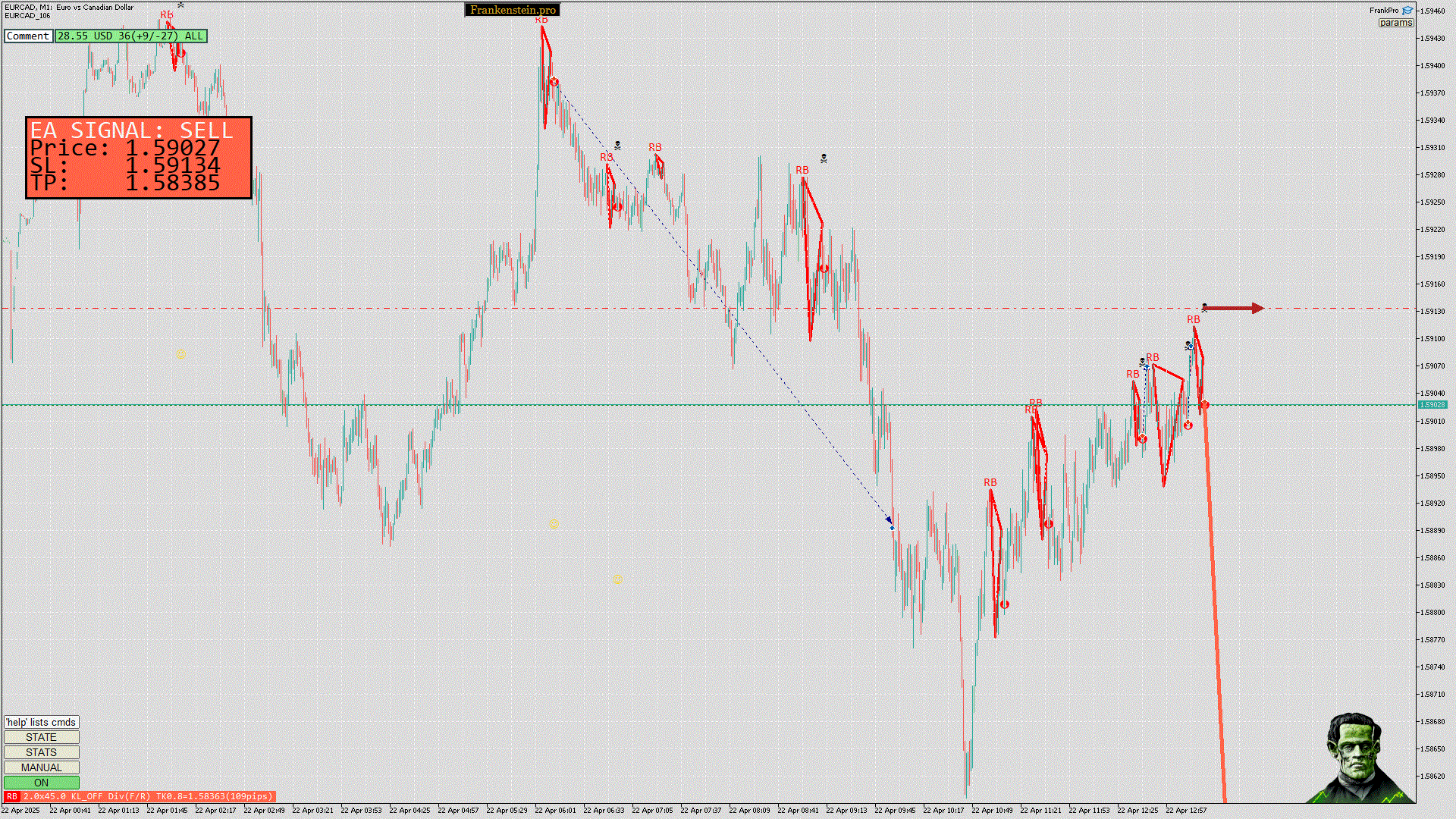This screenshot has width=1456, height=819.
Task: Click the Comment label box
Action: [x=28, y=36]
